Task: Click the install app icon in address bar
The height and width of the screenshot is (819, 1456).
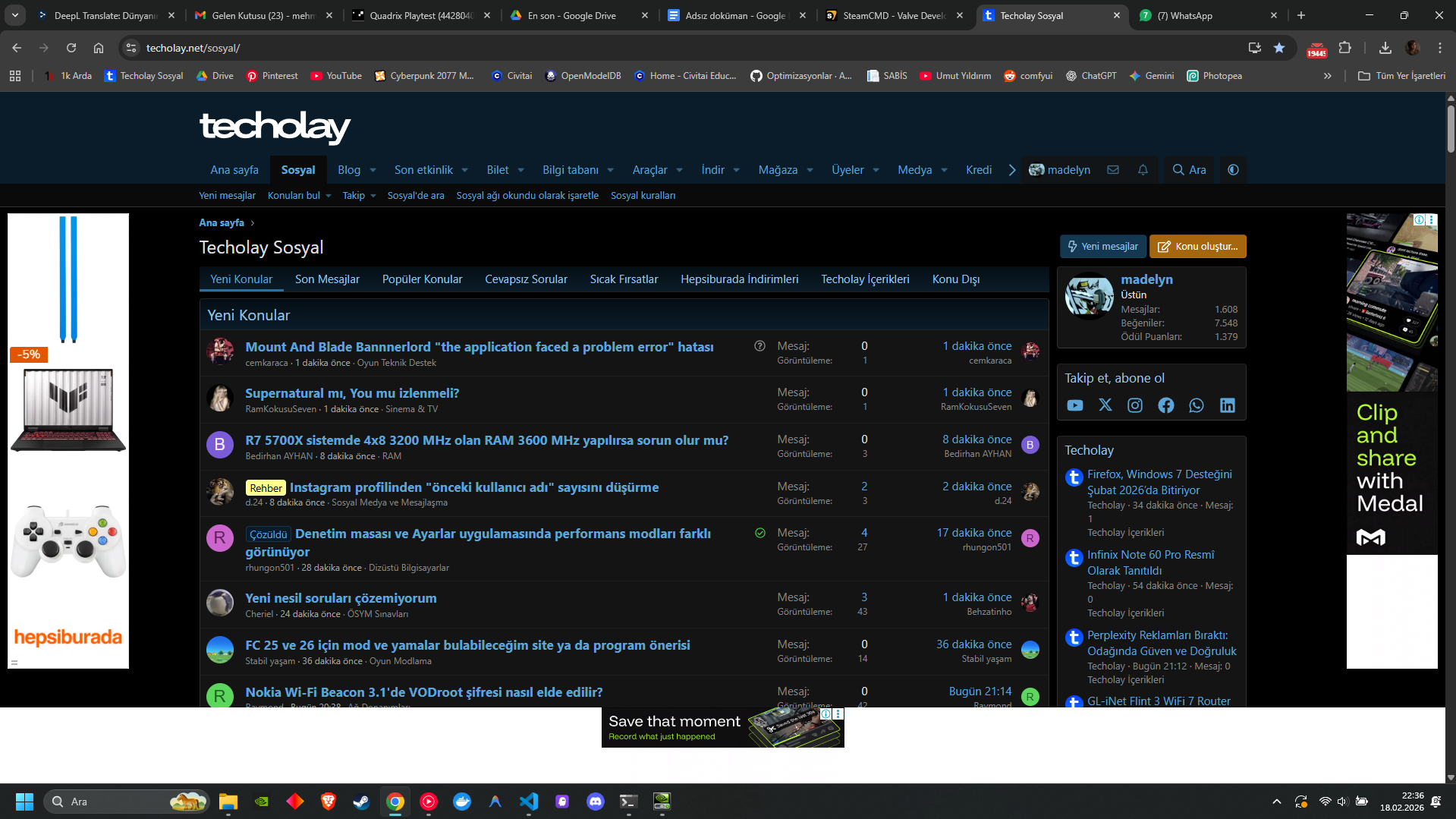Action: pyautogui.click(x=1255, y=48)
